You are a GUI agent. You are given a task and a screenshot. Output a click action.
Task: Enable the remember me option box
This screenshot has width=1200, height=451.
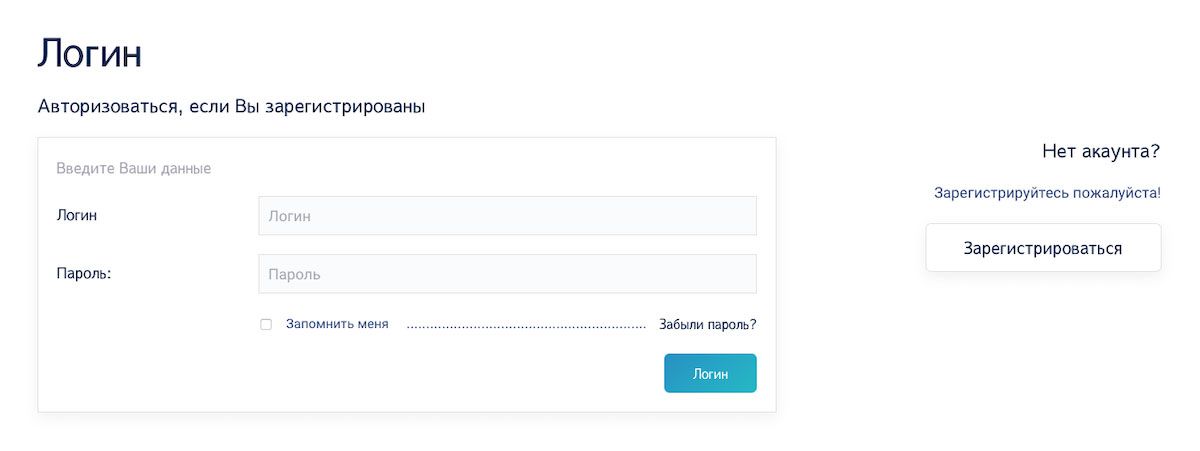(x=266, y=325)
